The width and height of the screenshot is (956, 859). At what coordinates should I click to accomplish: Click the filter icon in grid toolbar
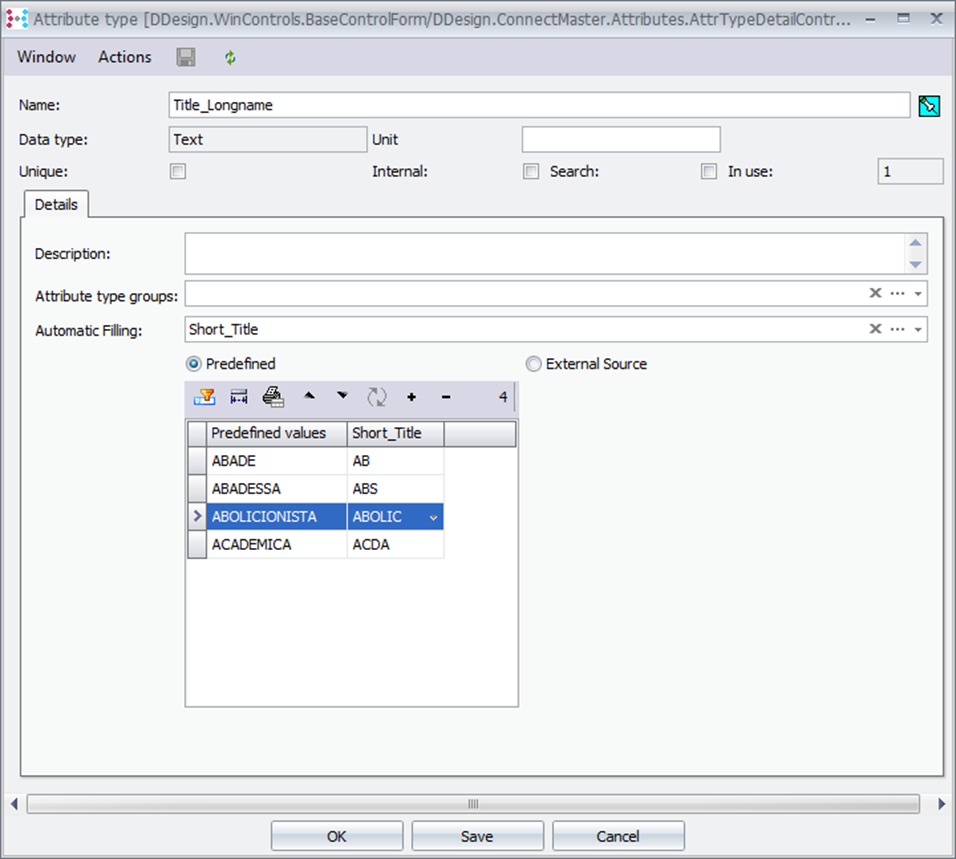point(204,397)
